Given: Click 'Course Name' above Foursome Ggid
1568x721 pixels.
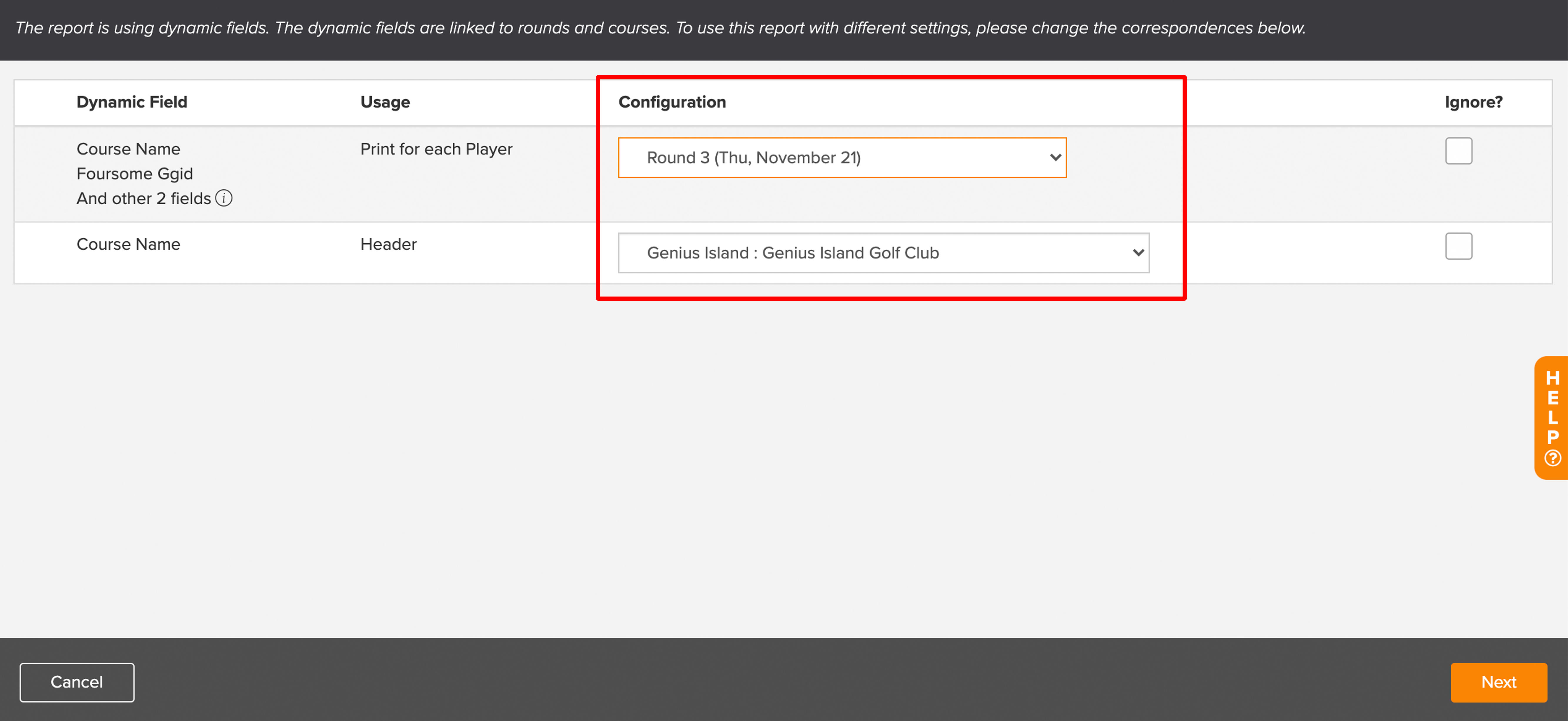Looking at the screenshot, I should tap(128, 149).
